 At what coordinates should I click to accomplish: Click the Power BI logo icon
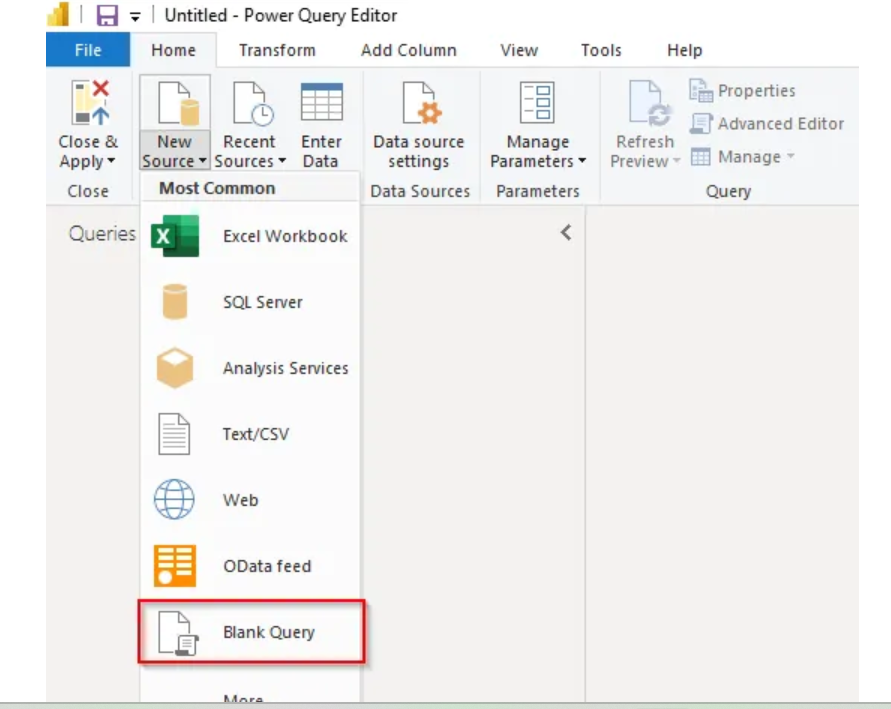[x=58, y=15]
